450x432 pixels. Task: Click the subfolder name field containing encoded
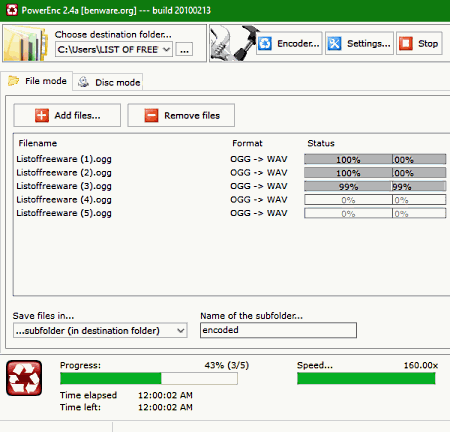(278, 330)
